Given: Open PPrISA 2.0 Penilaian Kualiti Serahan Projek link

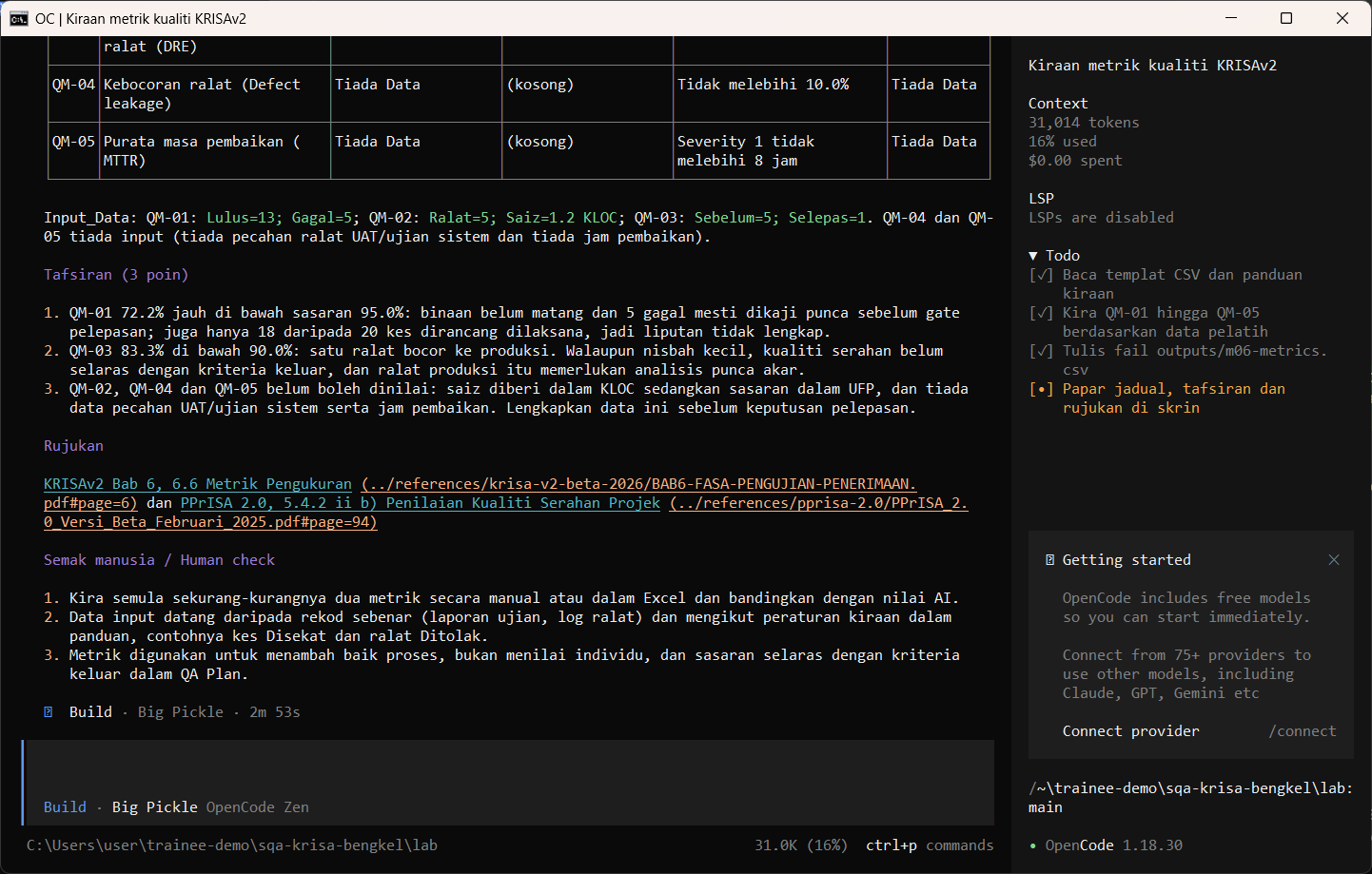Looking at the screenshot, I should (x=420, y=503).
